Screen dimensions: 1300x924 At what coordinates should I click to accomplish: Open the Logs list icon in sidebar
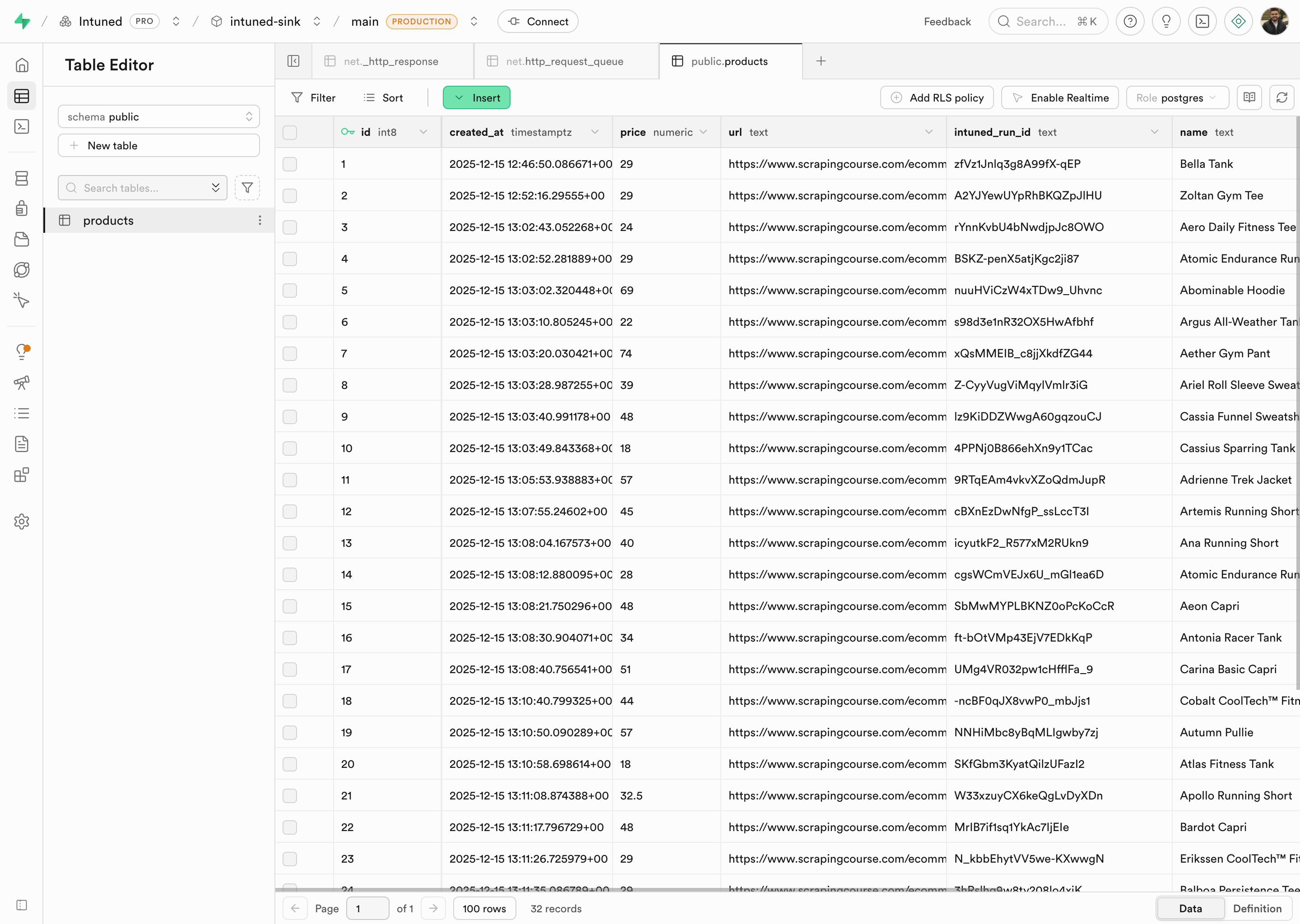[x=22, y=413]
